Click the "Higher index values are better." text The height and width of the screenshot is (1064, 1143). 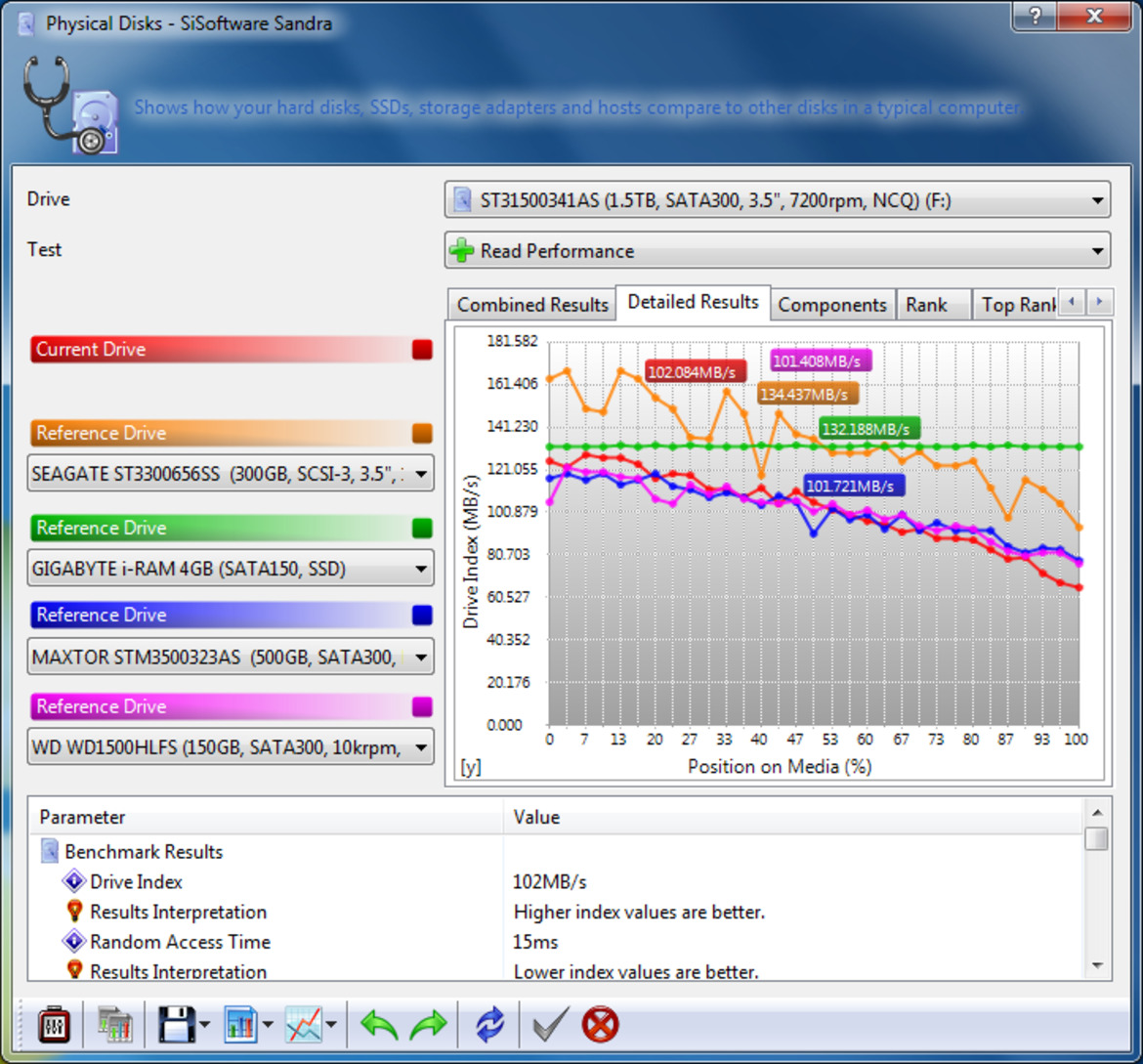[639, 912]
